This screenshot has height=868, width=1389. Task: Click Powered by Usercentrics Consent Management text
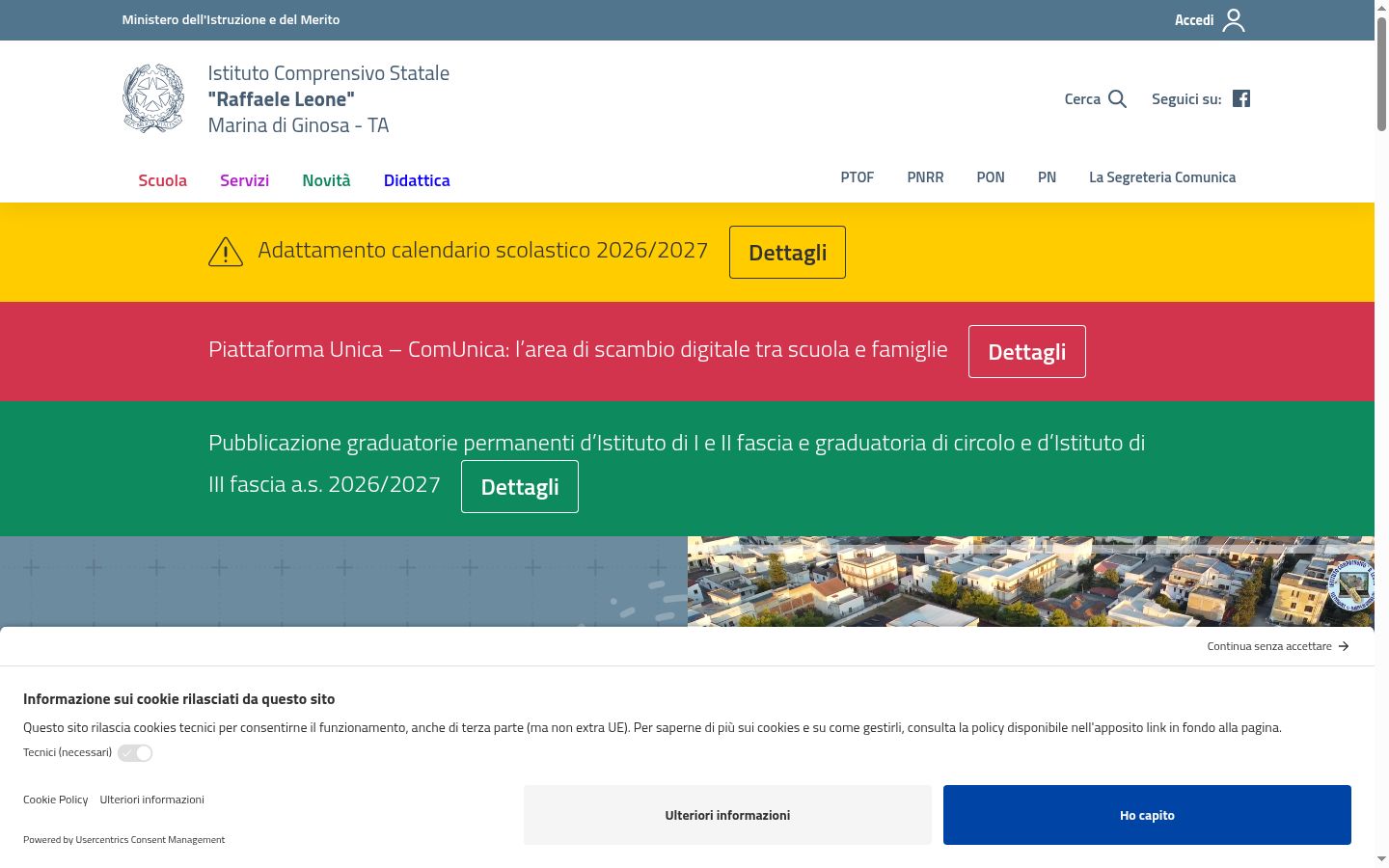click(x=123, y=840)
